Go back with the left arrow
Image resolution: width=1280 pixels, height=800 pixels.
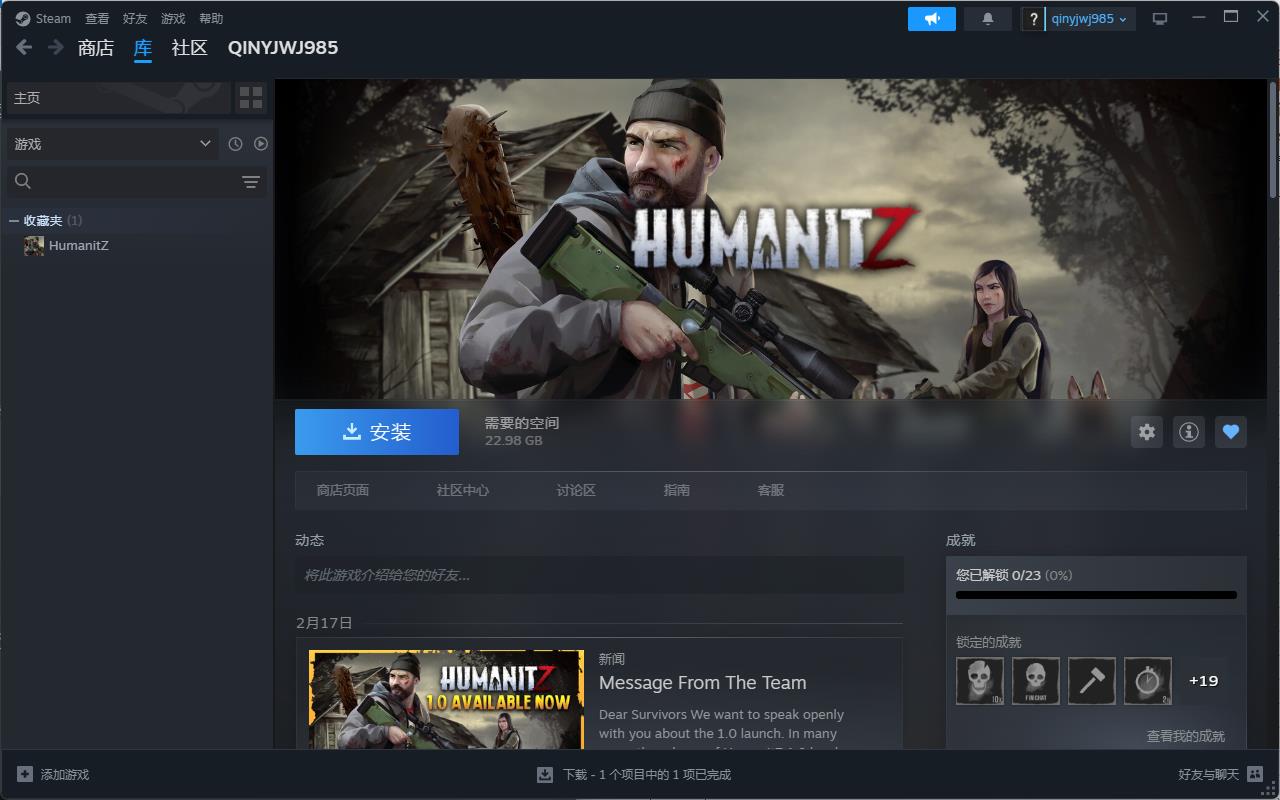[24, 47]
